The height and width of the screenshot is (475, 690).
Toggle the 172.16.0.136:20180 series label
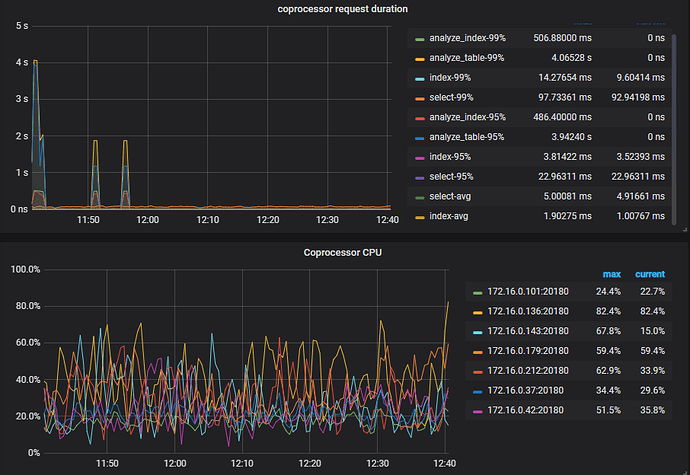pos(528,311)
